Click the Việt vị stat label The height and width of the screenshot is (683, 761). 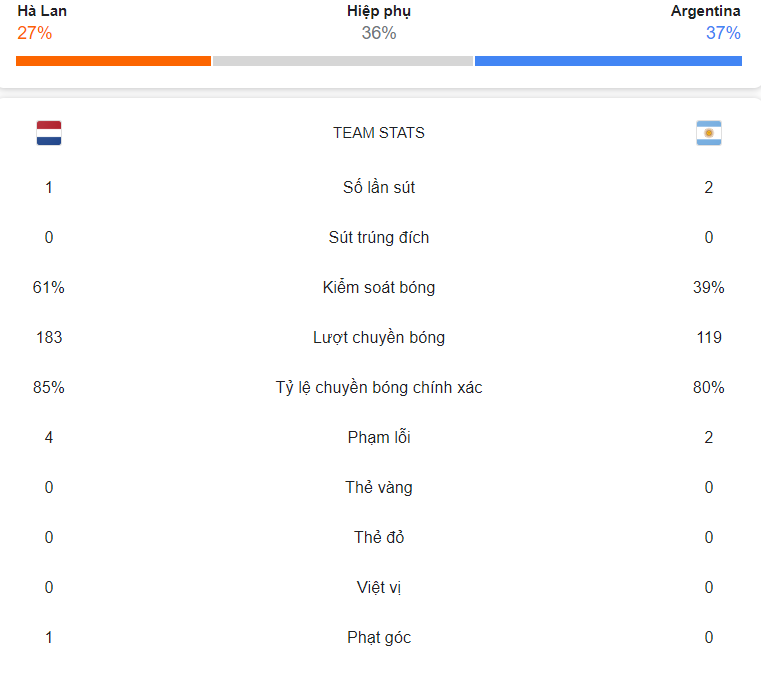pos(379,587)
